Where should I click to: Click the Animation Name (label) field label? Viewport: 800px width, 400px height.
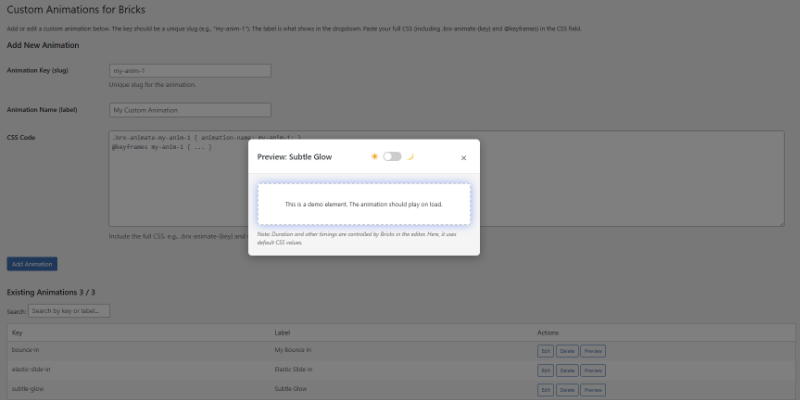42,110
